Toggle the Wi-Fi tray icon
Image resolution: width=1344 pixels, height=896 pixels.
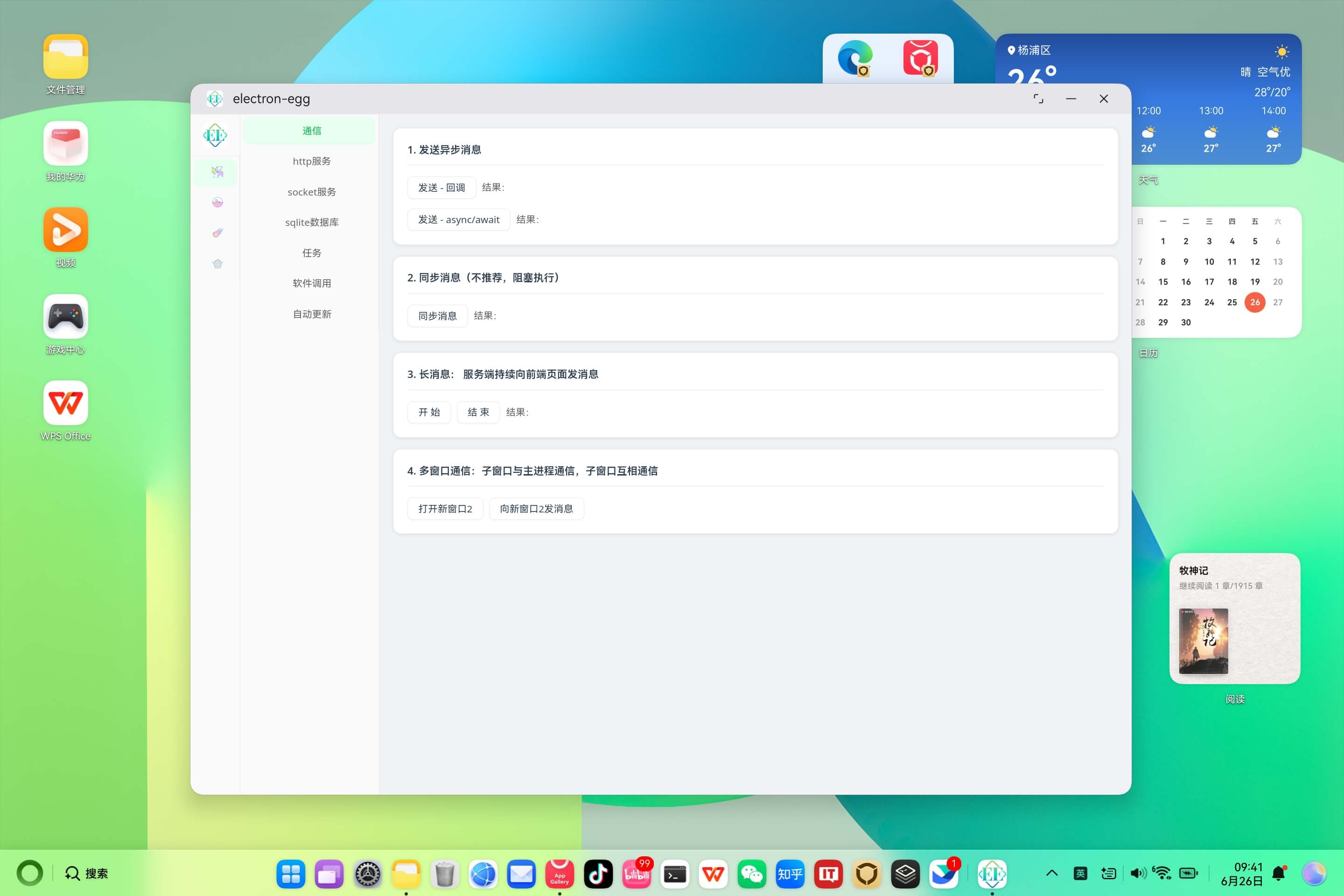coord(1162,873)
